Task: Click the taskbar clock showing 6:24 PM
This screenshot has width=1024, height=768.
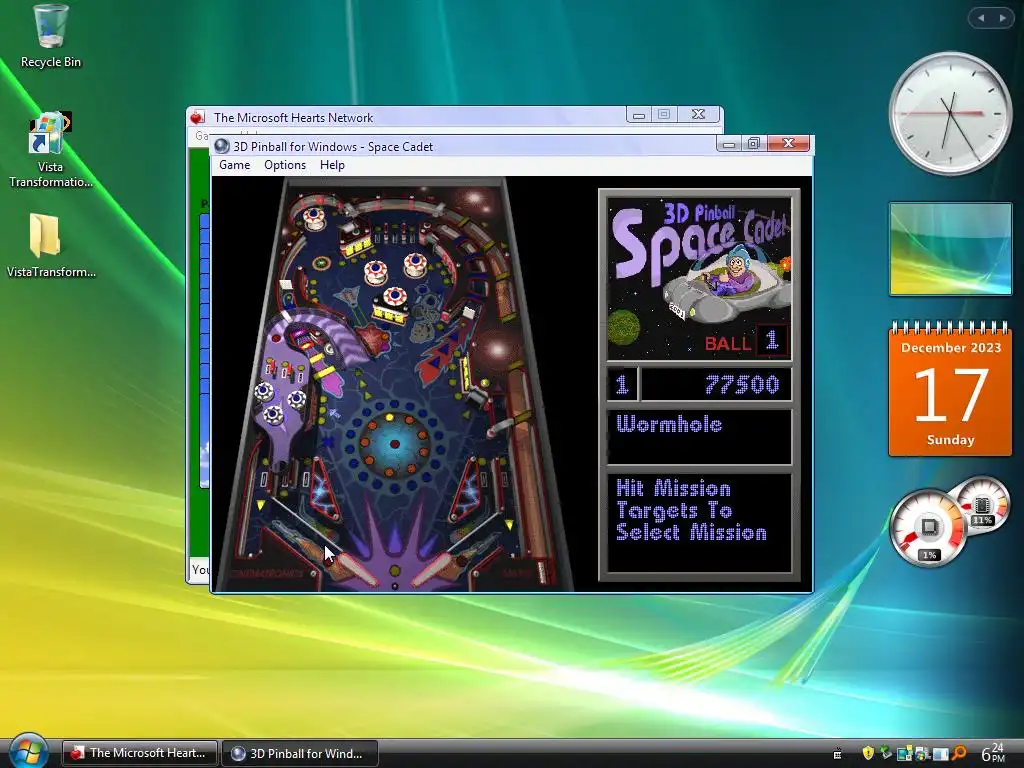Action: pyautogui.click(x=993, y=753)
